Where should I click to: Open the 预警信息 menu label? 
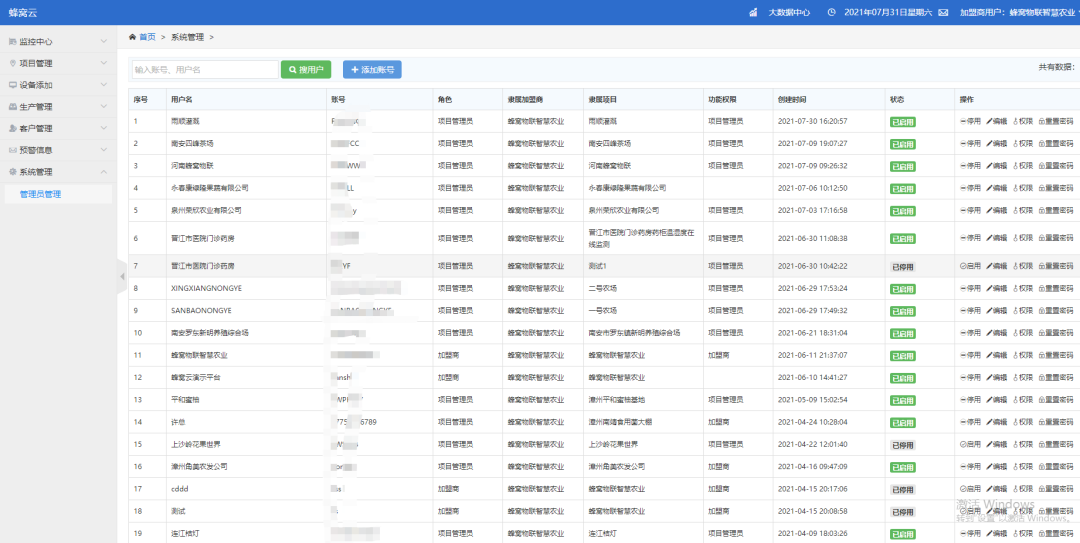pos(36,150)
